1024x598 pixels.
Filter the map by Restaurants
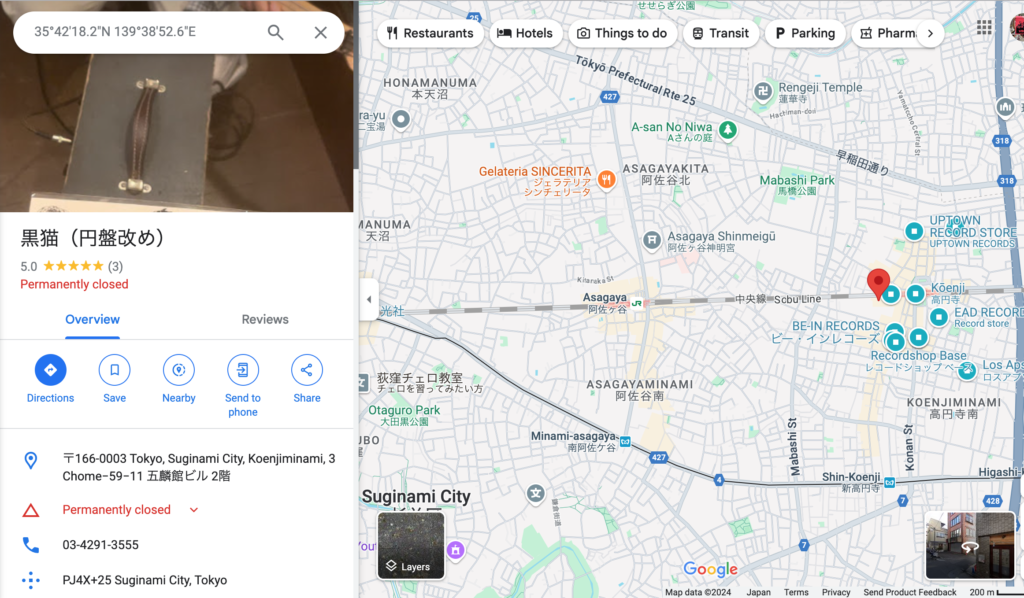(430, 33)
